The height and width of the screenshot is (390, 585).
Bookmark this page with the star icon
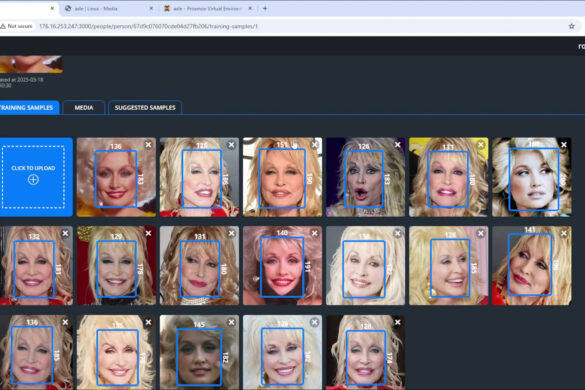572,26
